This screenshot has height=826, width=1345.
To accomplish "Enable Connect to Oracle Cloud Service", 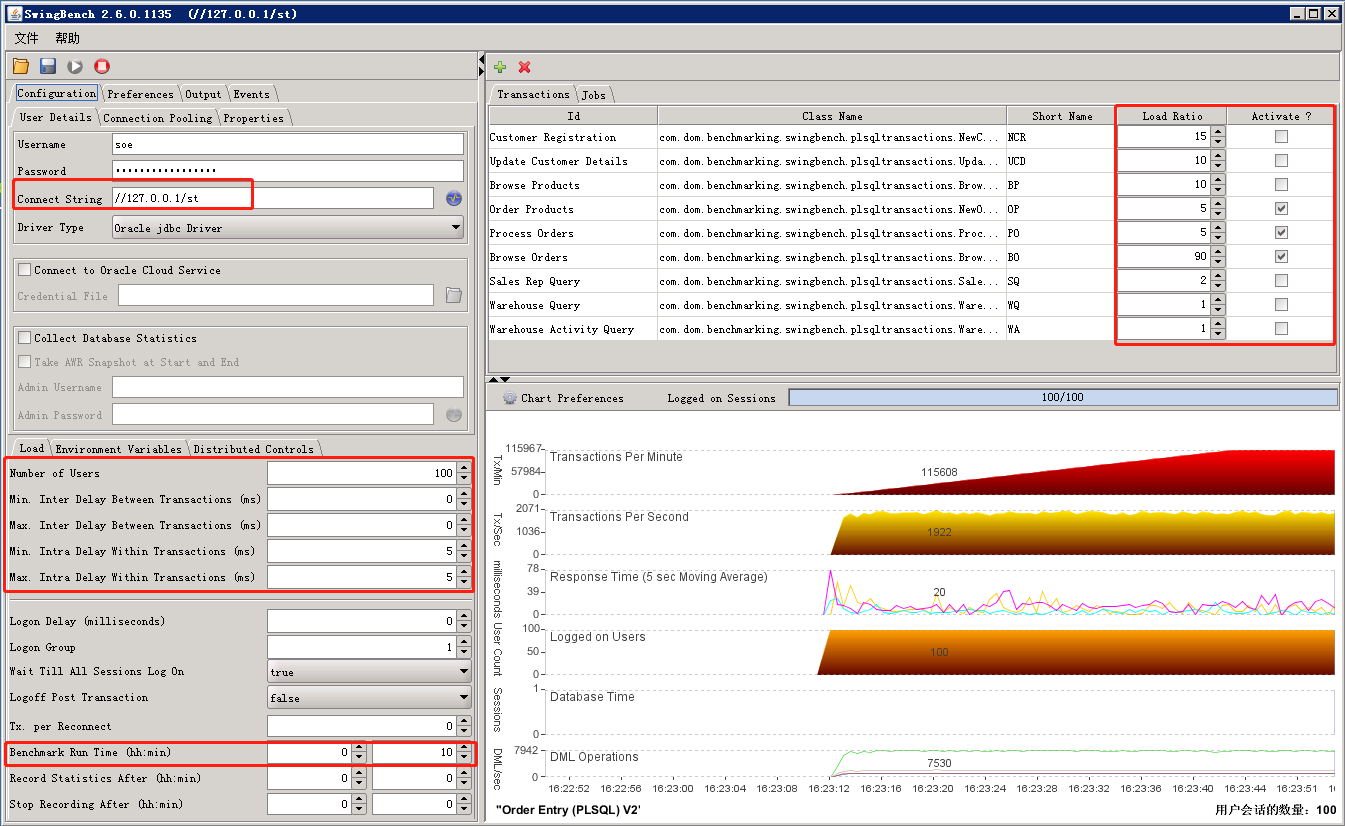I will (x=22, y=269).
